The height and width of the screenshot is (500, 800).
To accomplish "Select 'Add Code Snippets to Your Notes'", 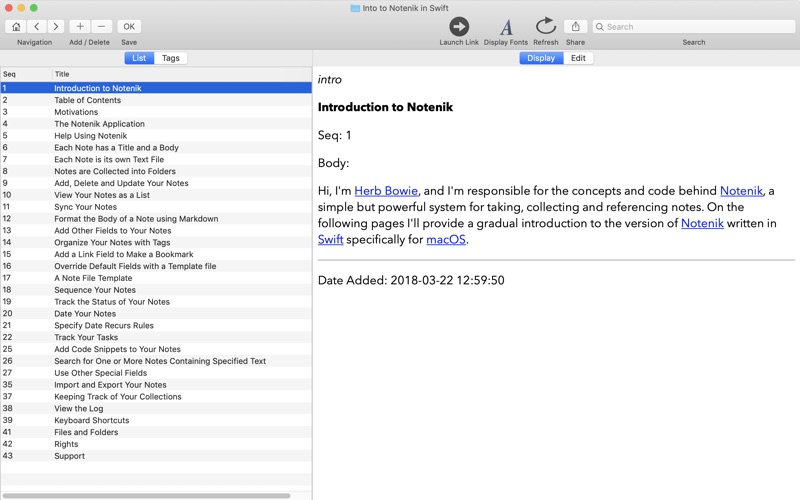I will tap(156, 349).
